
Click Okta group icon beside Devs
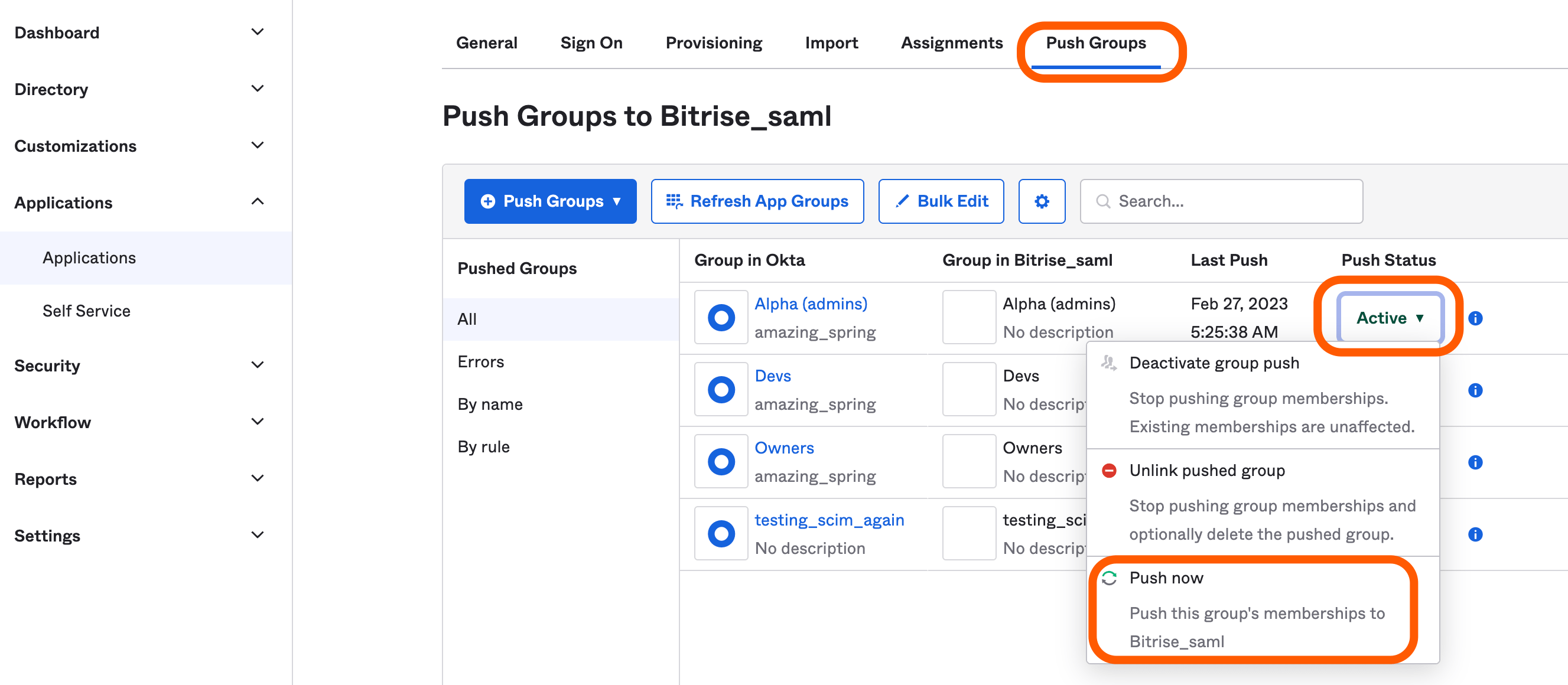(x=721, y=389)
